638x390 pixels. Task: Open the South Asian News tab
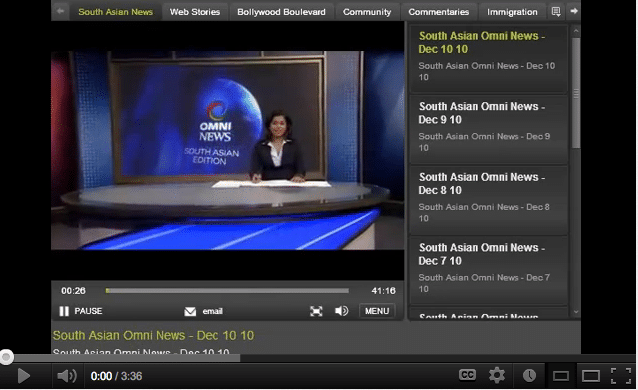coord(116,12)
